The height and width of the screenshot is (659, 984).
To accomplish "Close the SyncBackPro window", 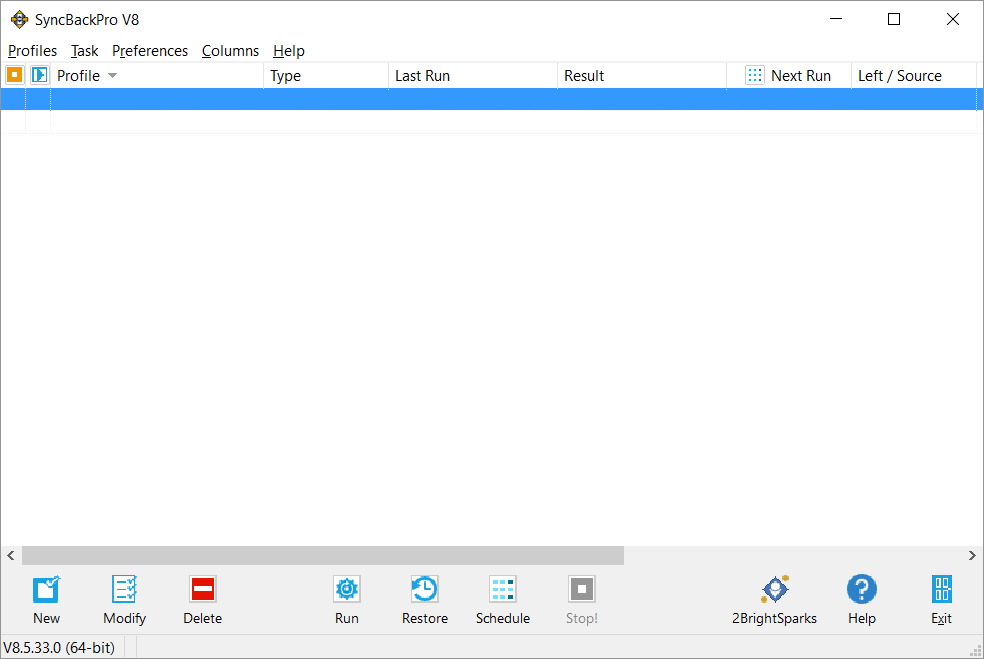I will (x=953, y=19).
